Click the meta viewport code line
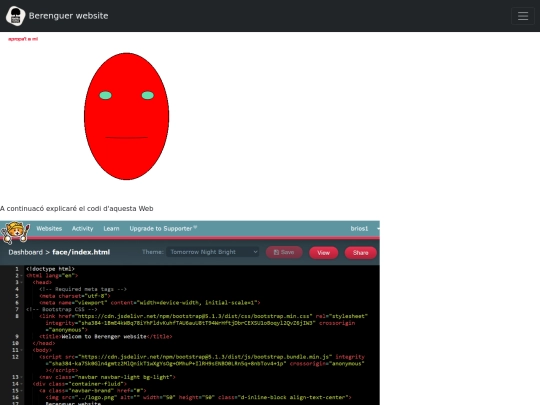Image resolution: width=540 pixels, height=405 pixels. click(150, 303)
